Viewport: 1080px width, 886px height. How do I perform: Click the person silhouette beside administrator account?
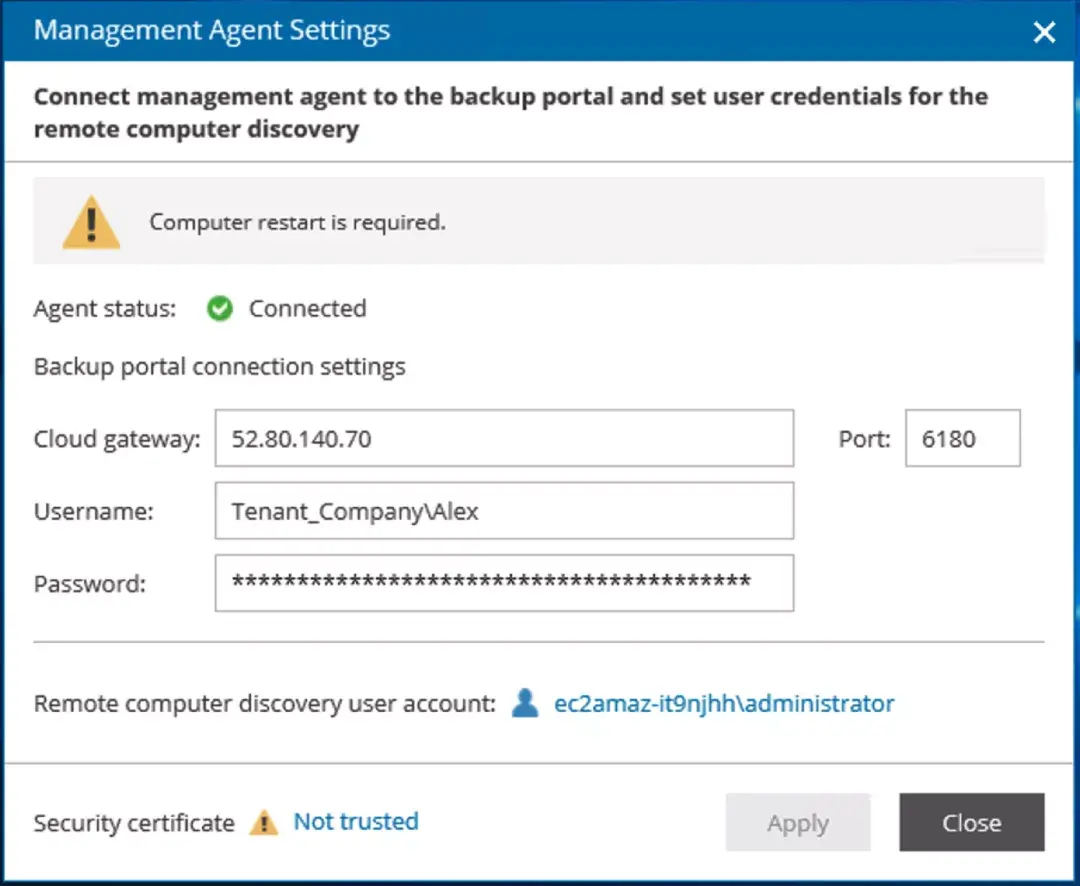point(525,703)
